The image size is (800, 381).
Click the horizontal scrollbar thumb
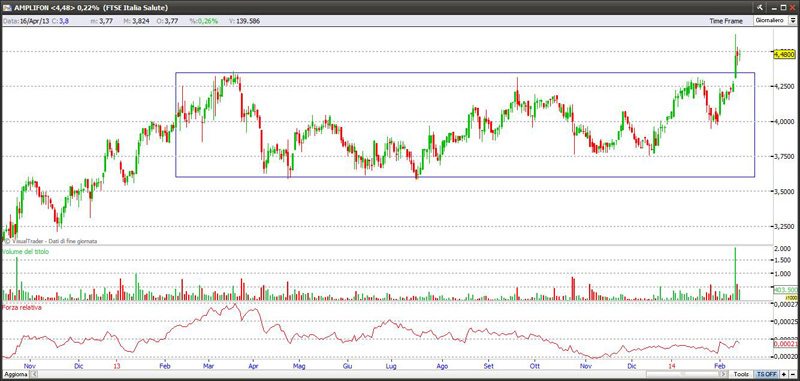[683, 374]
